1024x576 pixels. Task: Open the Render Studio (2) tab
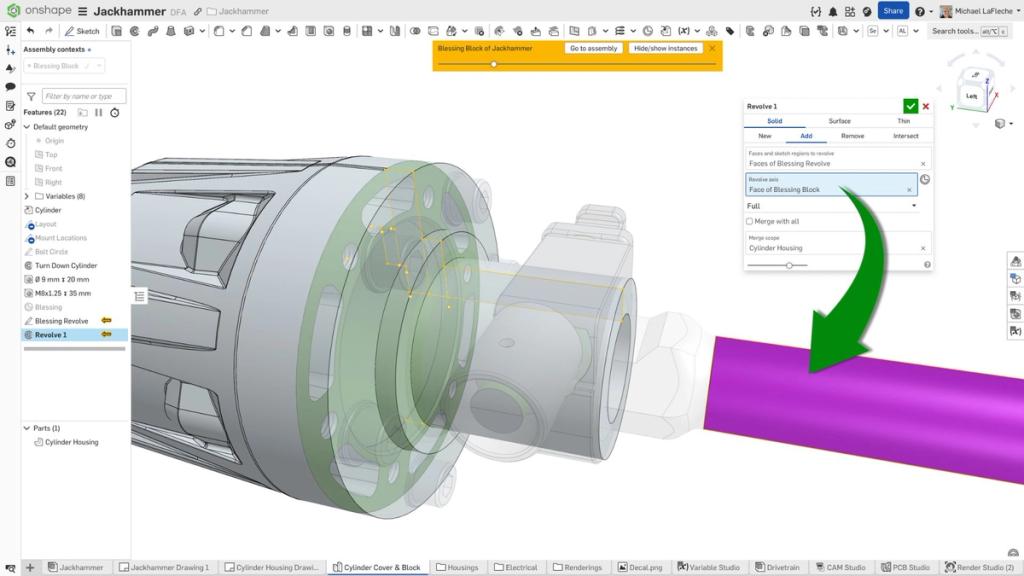pyautogui.click(x=981, y=566)
